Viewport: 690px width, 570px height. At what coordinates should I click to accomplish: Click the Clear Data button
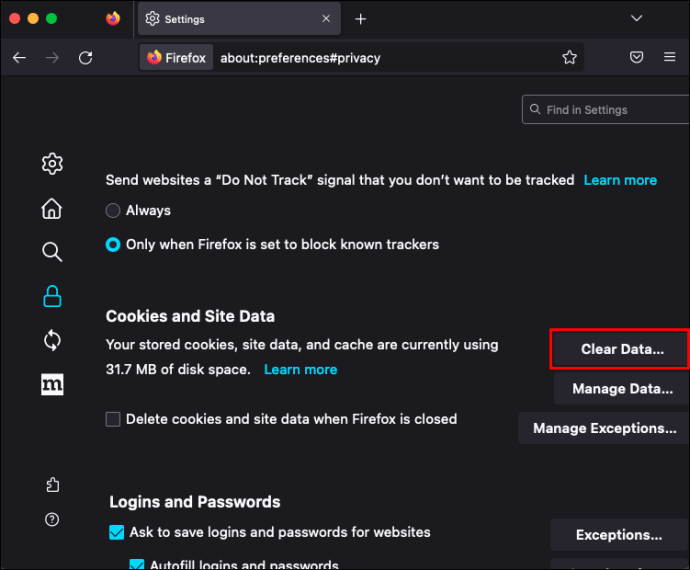[x=620, y=350]
